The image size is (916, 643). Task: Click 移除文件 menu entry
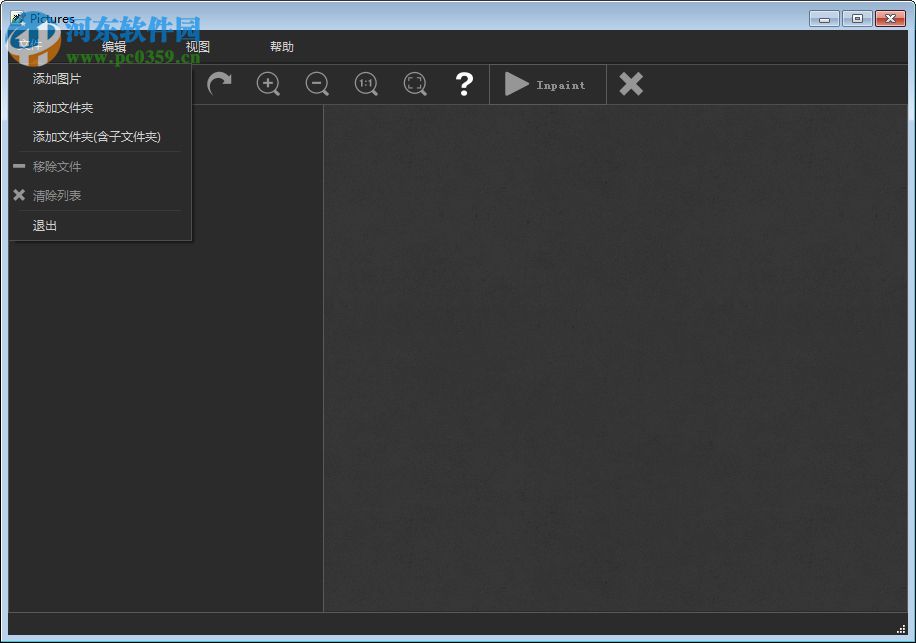pyautogui.click(x=100, y=166)
